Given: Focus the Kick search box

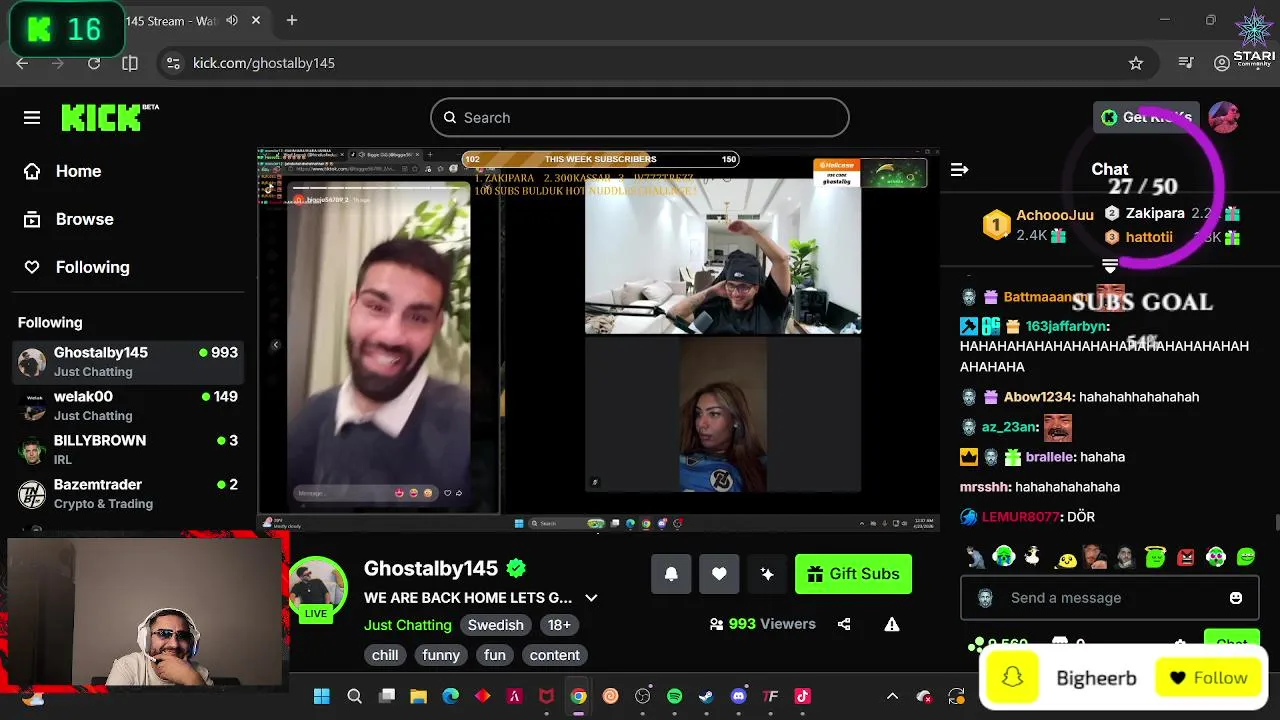Looking at the screenshot, I should click(x=640, y=117).
